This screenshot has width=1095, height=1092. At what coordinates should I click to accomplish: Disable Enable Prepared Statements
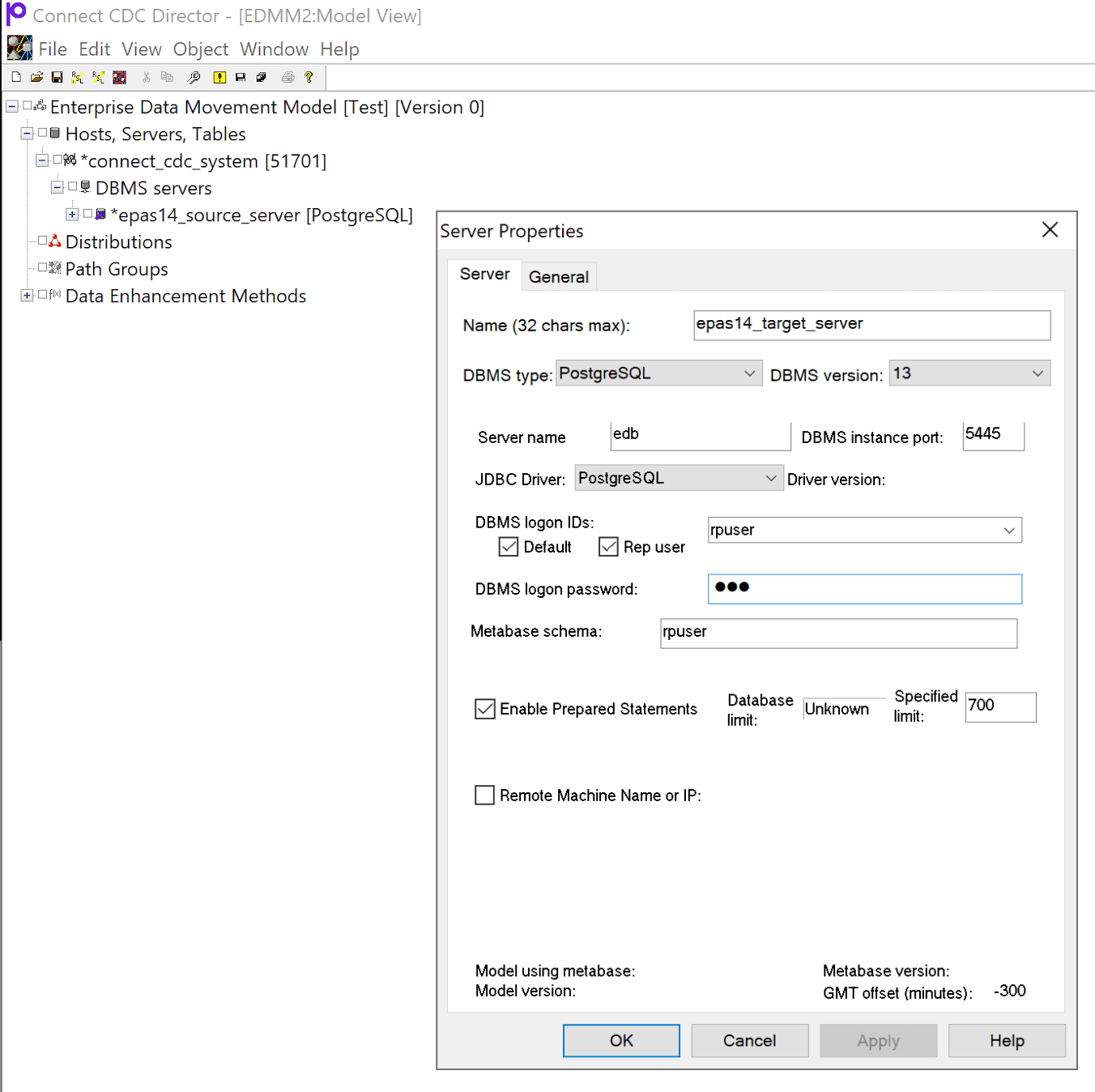[x=484, y=709]
